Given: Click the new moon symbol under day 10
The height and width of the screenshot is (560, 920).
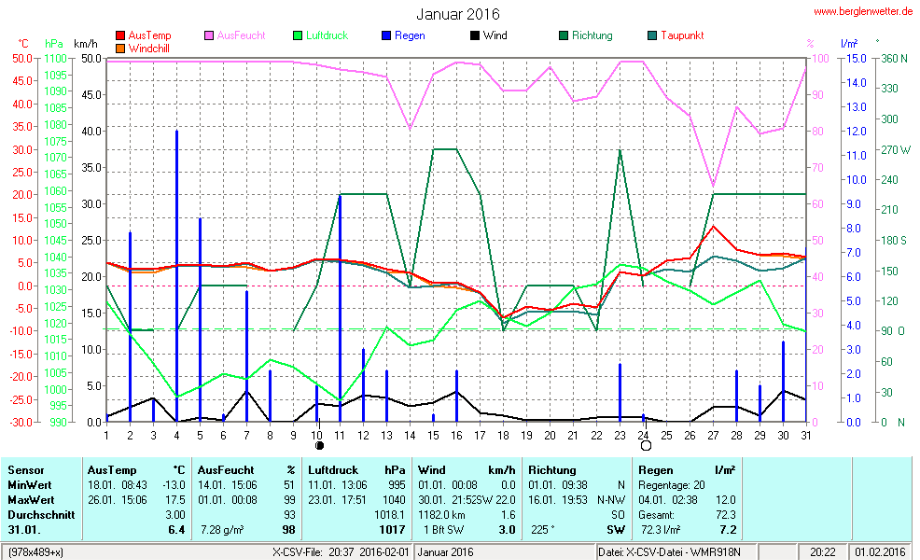Looking at the screenshot, I should pyautogui.click(x=319, y=446).
